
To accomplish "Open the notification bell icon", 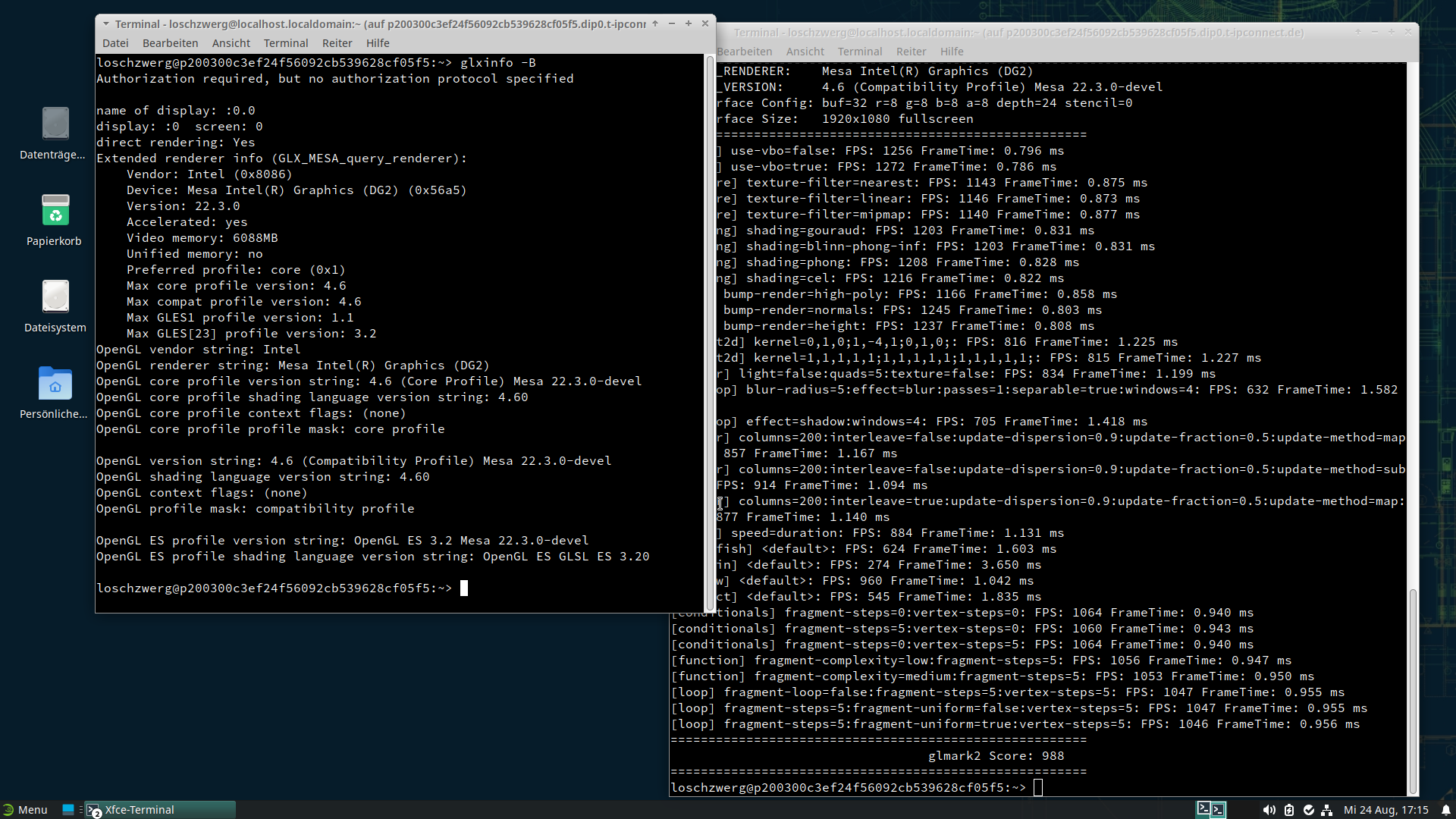I will [1446, 810].
